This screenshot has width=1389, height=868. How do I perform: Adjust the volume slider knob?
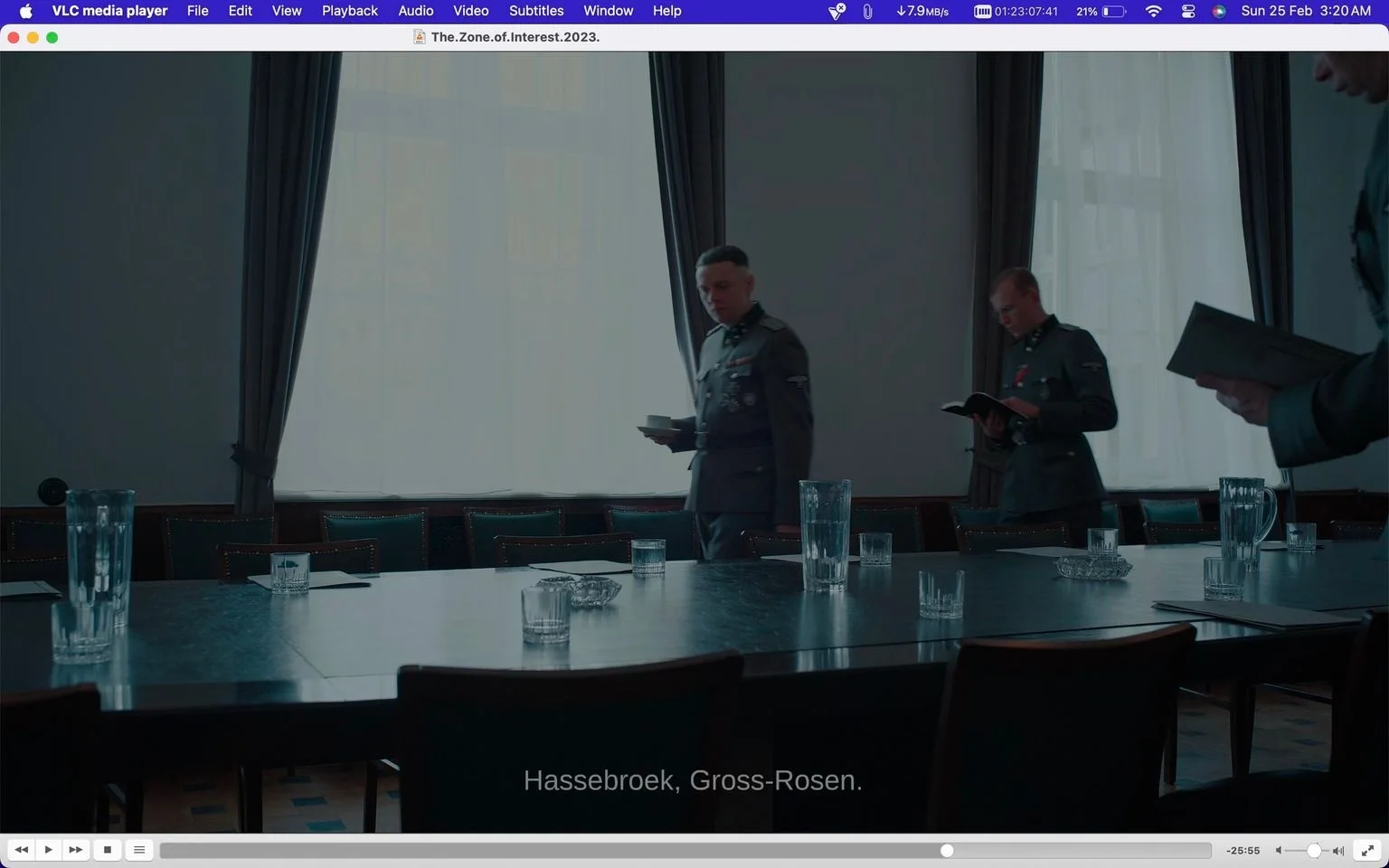[1314, 851]
